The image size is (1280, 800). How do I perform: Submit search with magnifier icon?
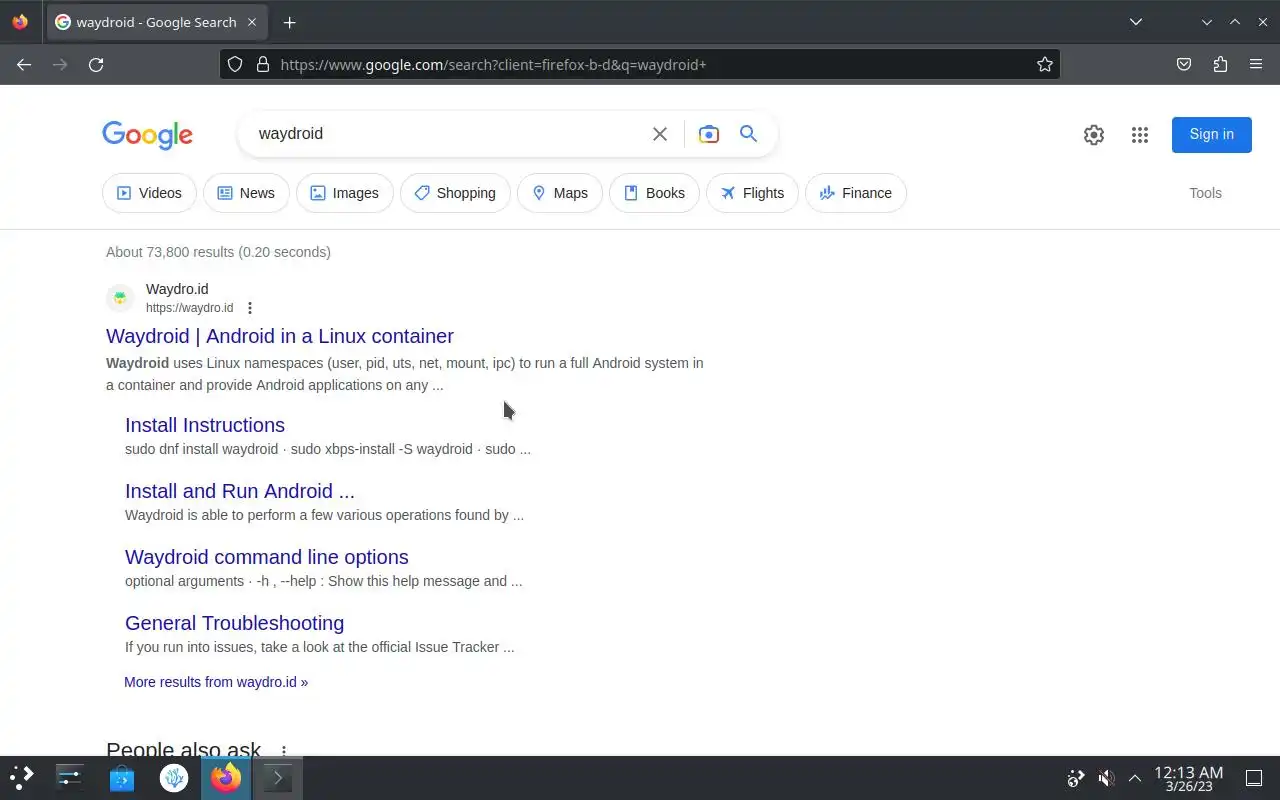pos(748,134)
